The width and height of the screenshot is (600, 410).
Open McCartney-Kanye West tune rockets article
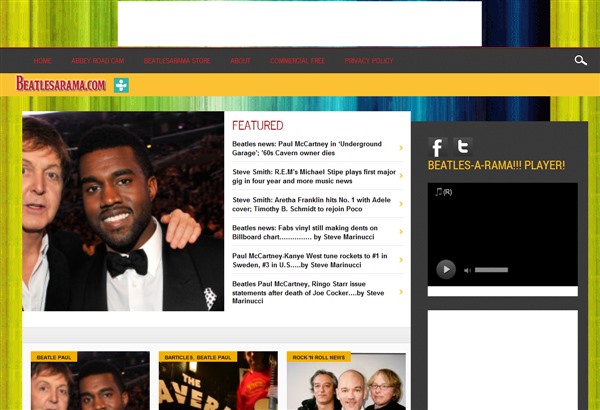pyautogui.click(x=310, y=260)
